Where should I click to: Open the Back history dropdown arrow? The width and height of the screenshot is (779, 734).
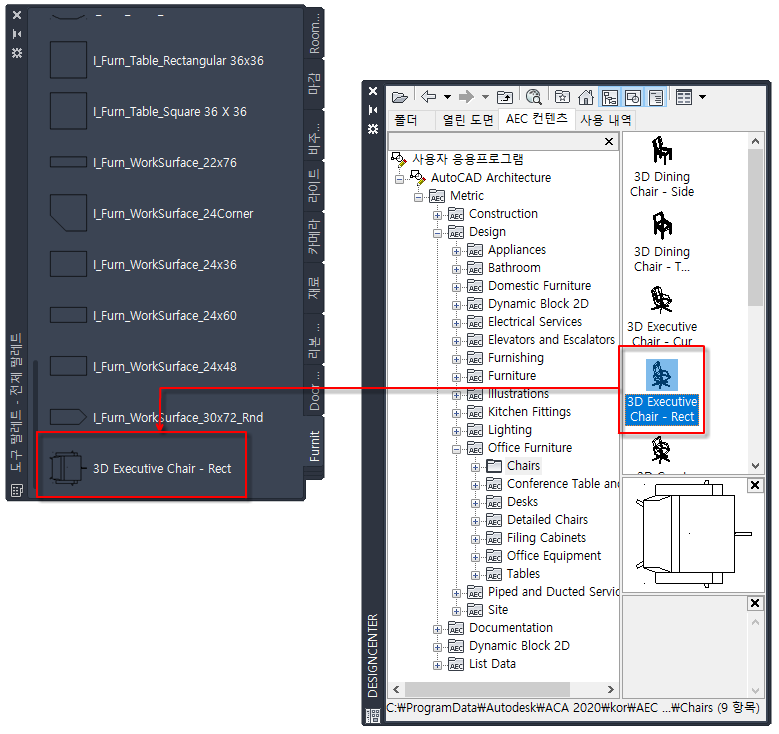tap(447, 97)
